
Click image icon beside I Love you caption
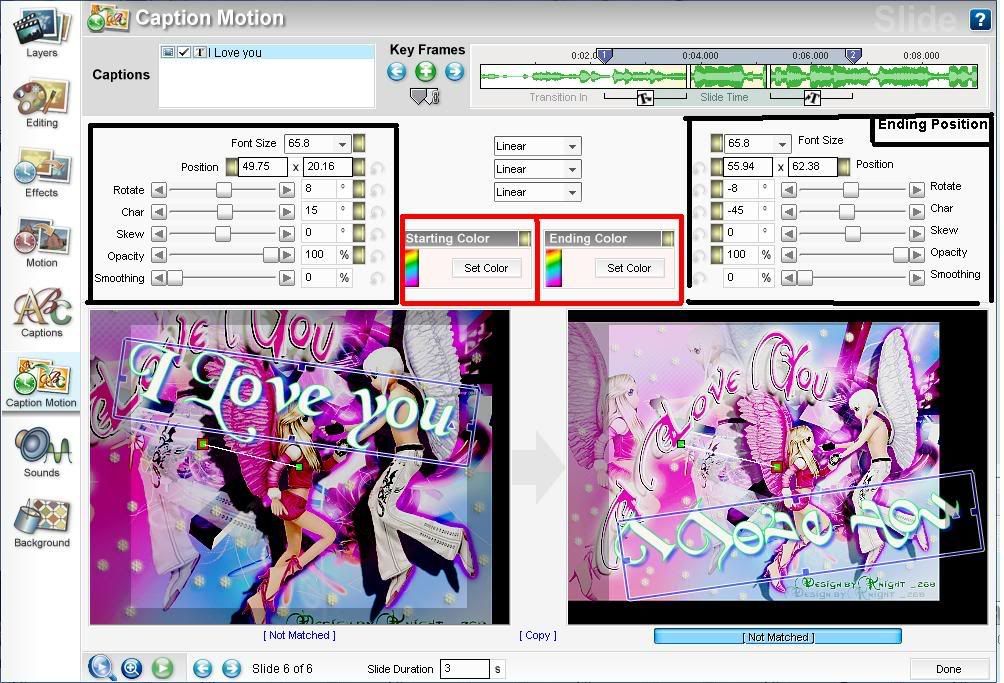(x=168, y=52)
